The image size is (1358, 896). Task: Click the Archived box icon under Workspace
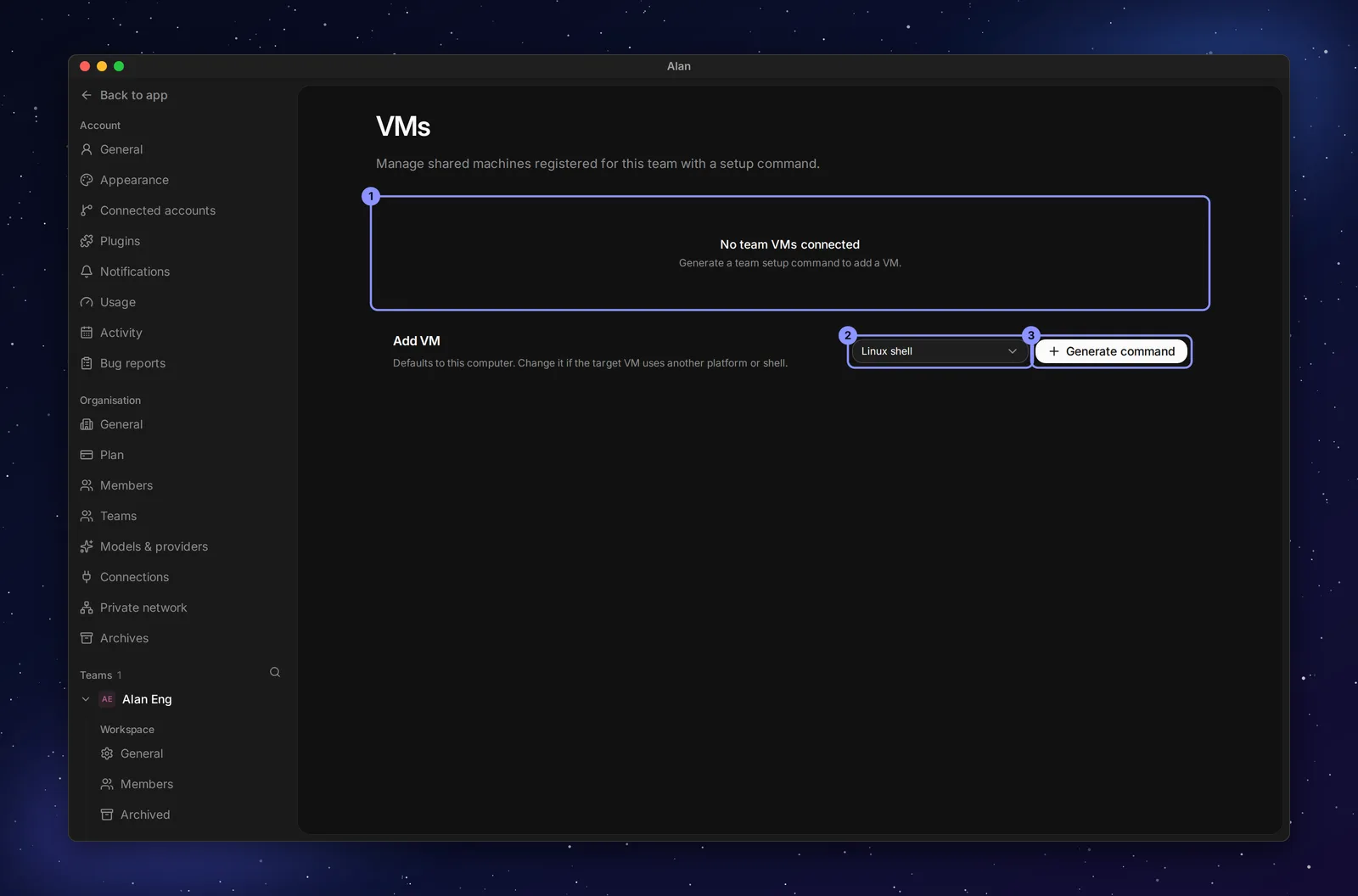107,815
